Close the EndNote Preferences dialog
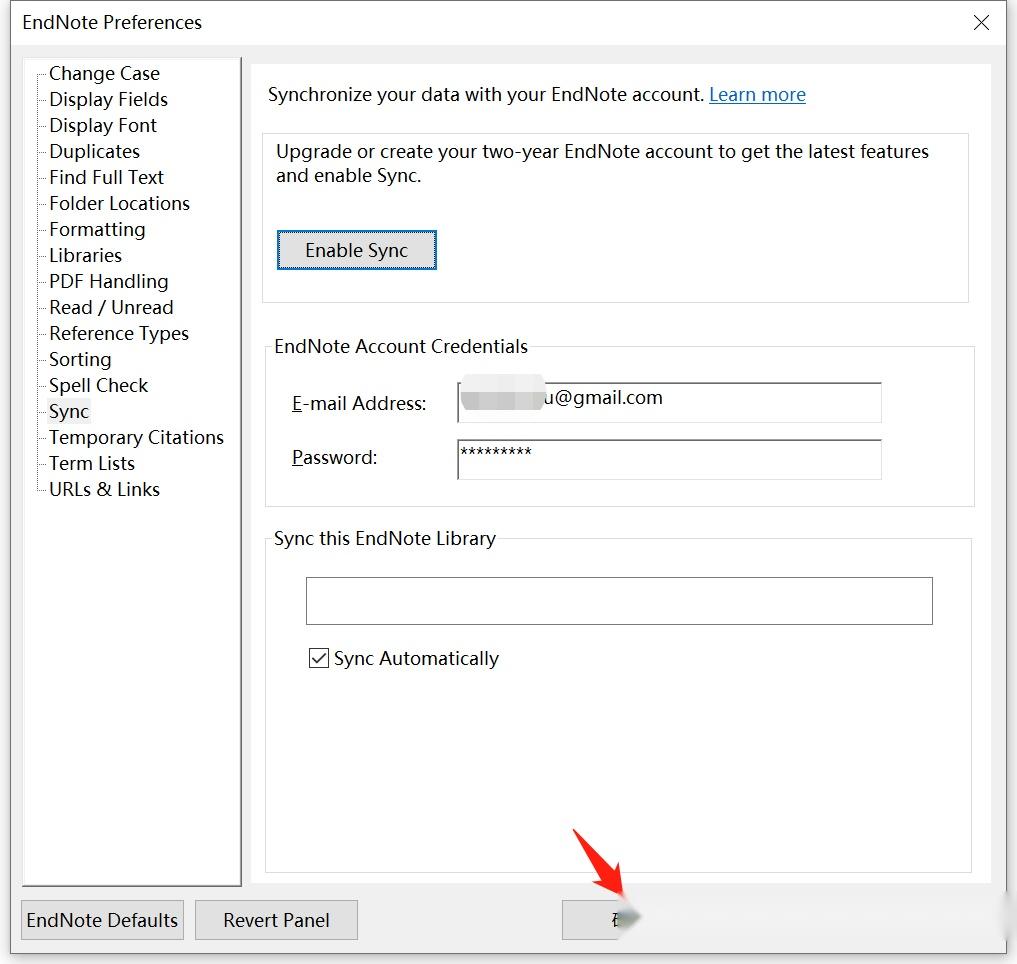This screenshot has height=964, width=1017. point(981,23)
